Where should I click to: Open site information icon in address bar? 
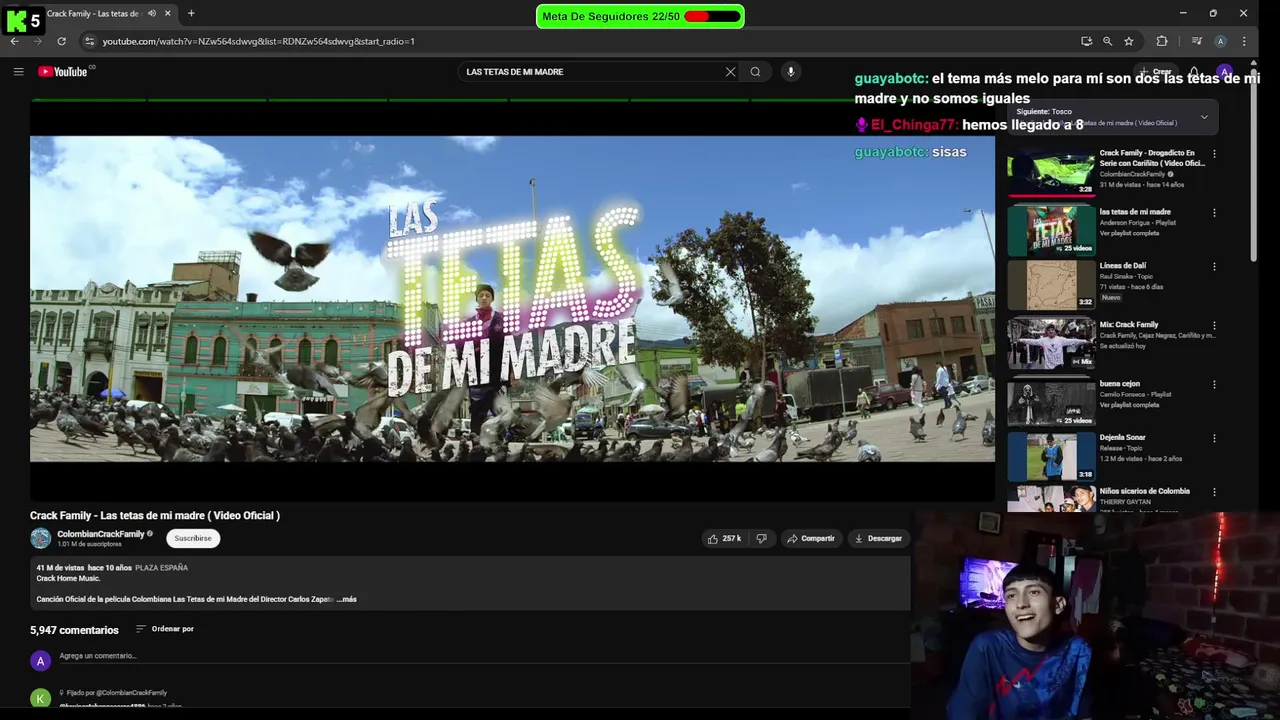point(89,41)
